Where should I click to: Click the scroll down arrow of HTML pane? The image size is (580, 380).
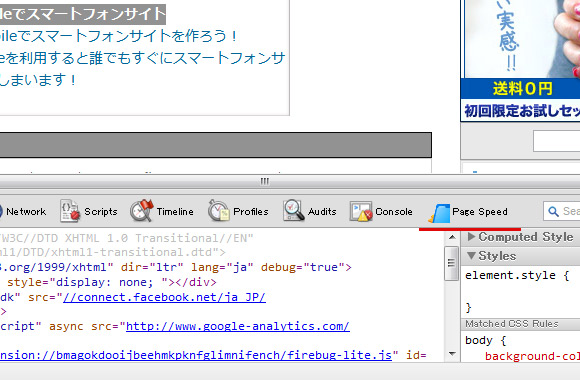pyautogui.click(x=452, y=354)
